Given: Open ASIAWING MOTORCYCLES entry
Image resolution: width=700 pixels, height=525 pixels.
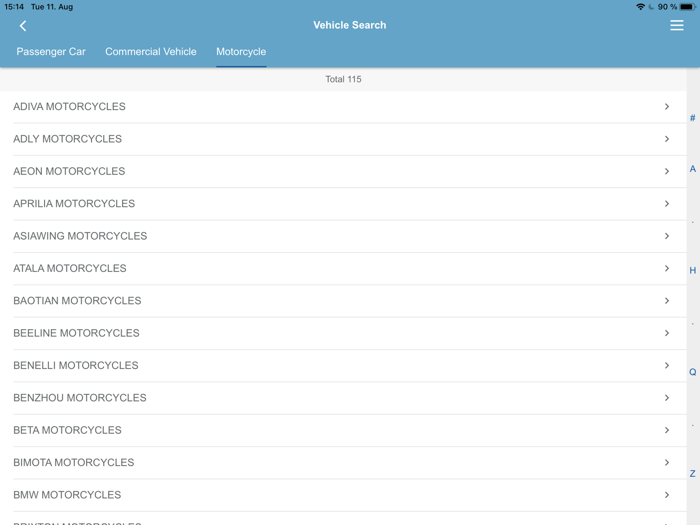Looking at the screenshot, I should tap(343, 236).
